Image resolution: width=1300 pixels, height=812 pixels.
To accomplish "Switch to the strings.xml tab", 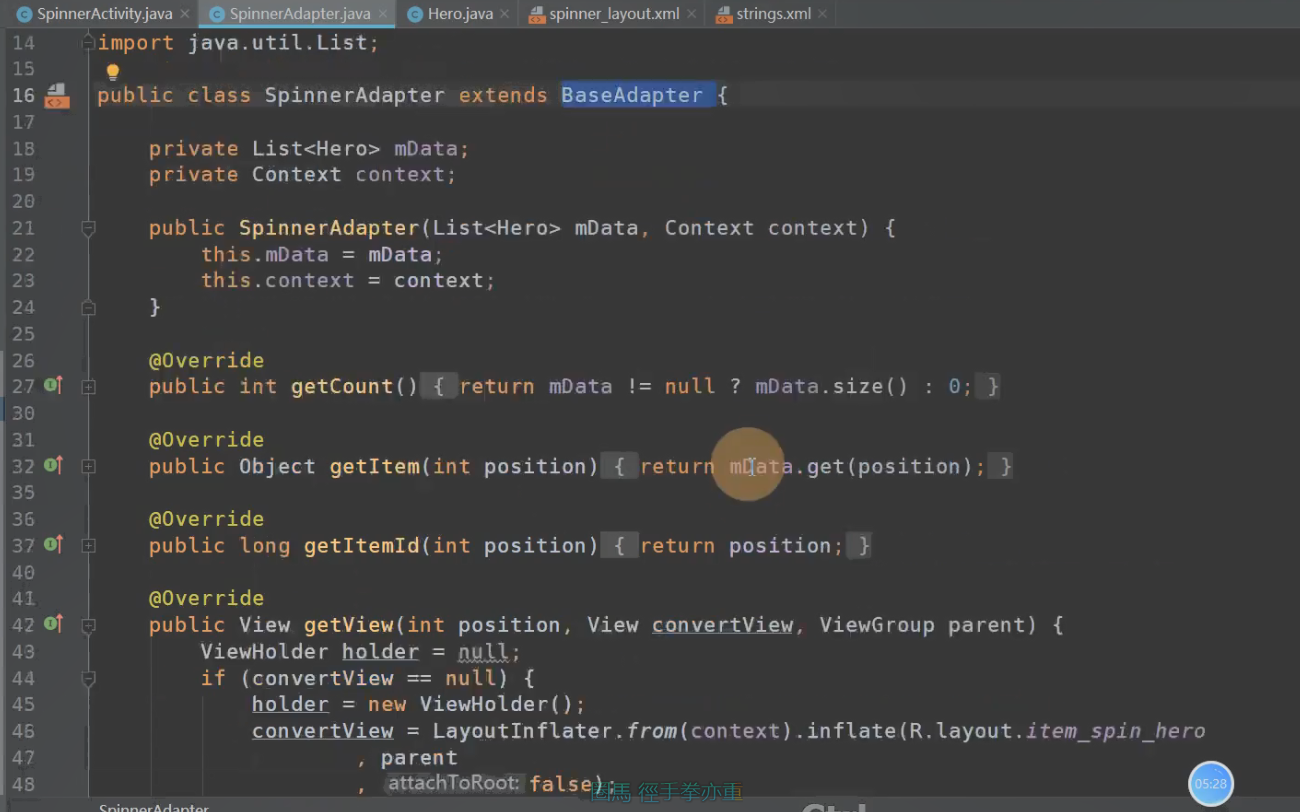I will click(x=773, y=14).
